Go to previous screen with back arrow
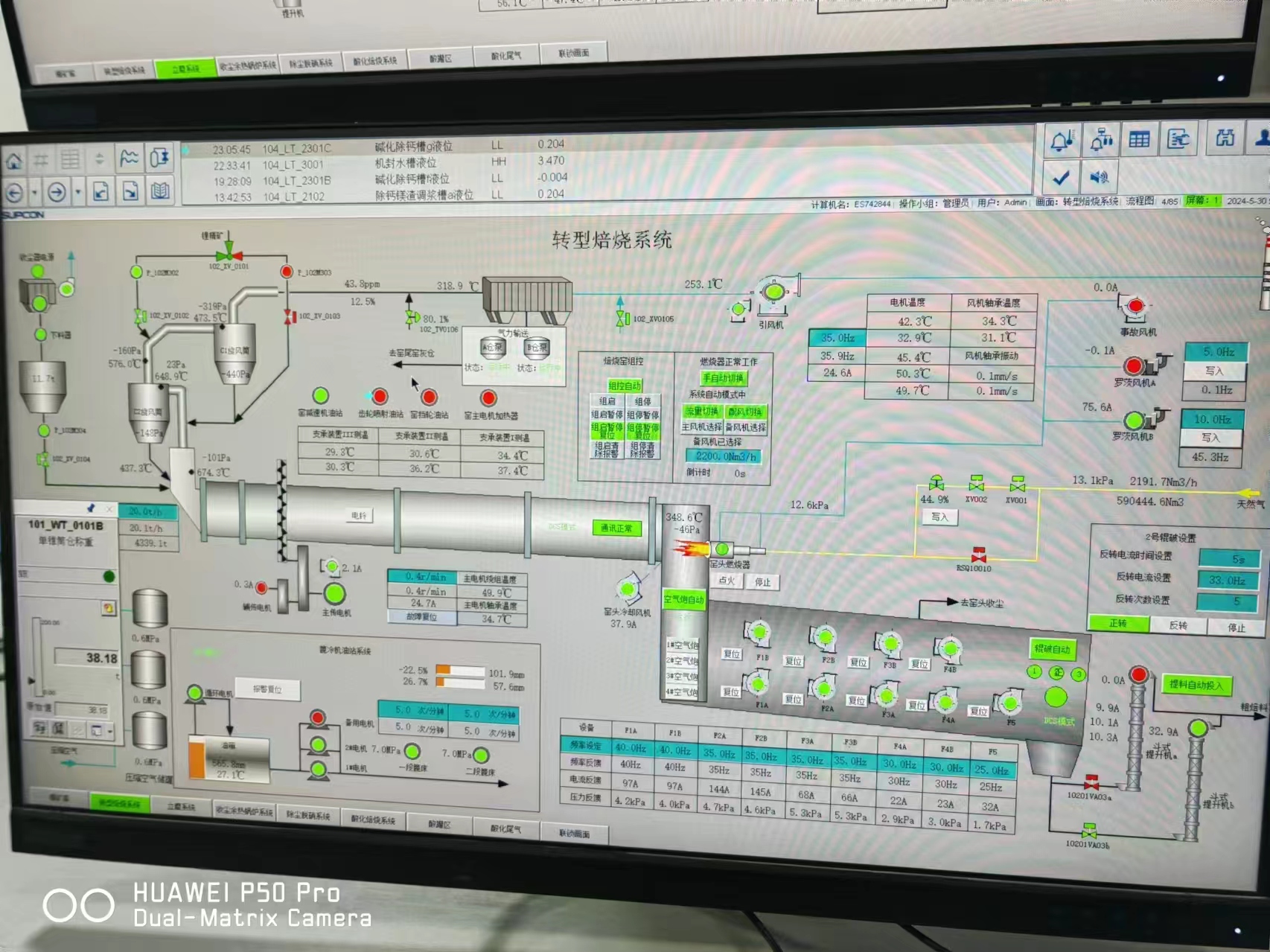This screenshot has height=952, width=1270. (14, 193)
